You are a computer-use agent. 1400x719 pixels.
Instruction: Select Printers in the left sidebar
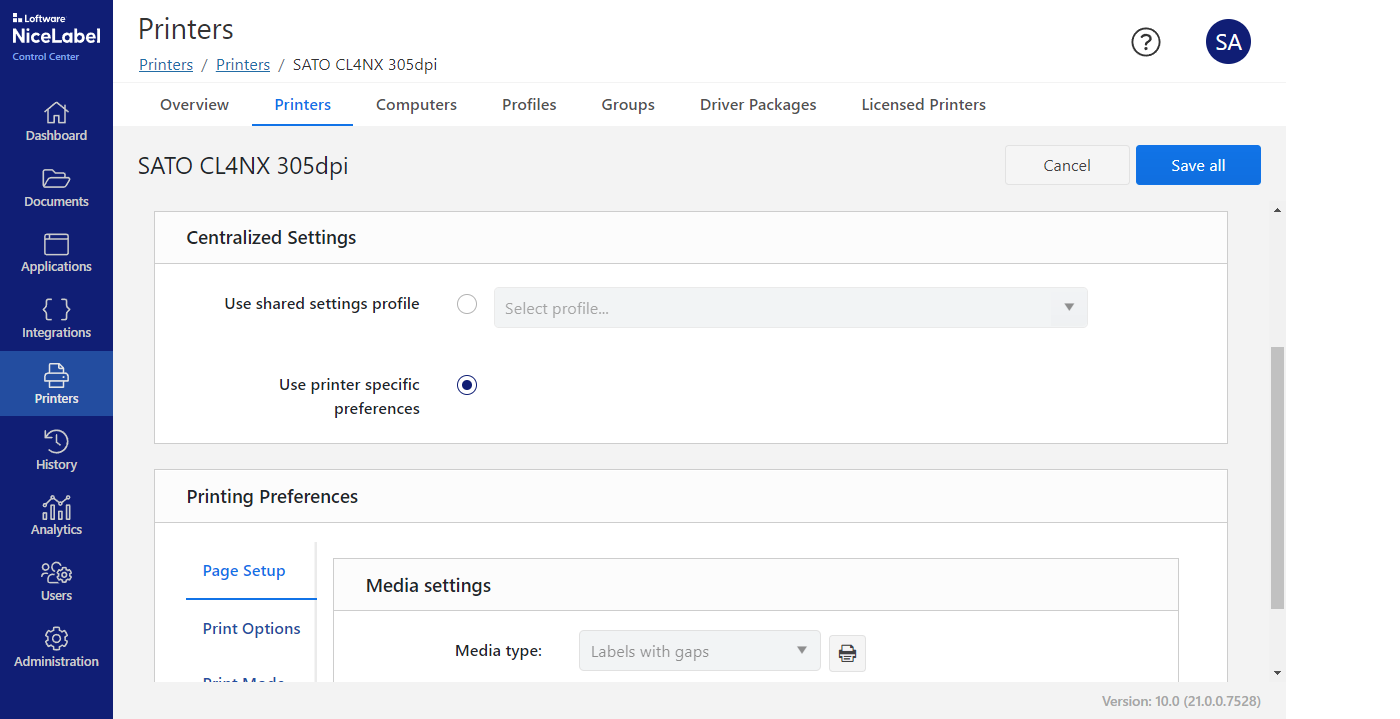(56, 384)
